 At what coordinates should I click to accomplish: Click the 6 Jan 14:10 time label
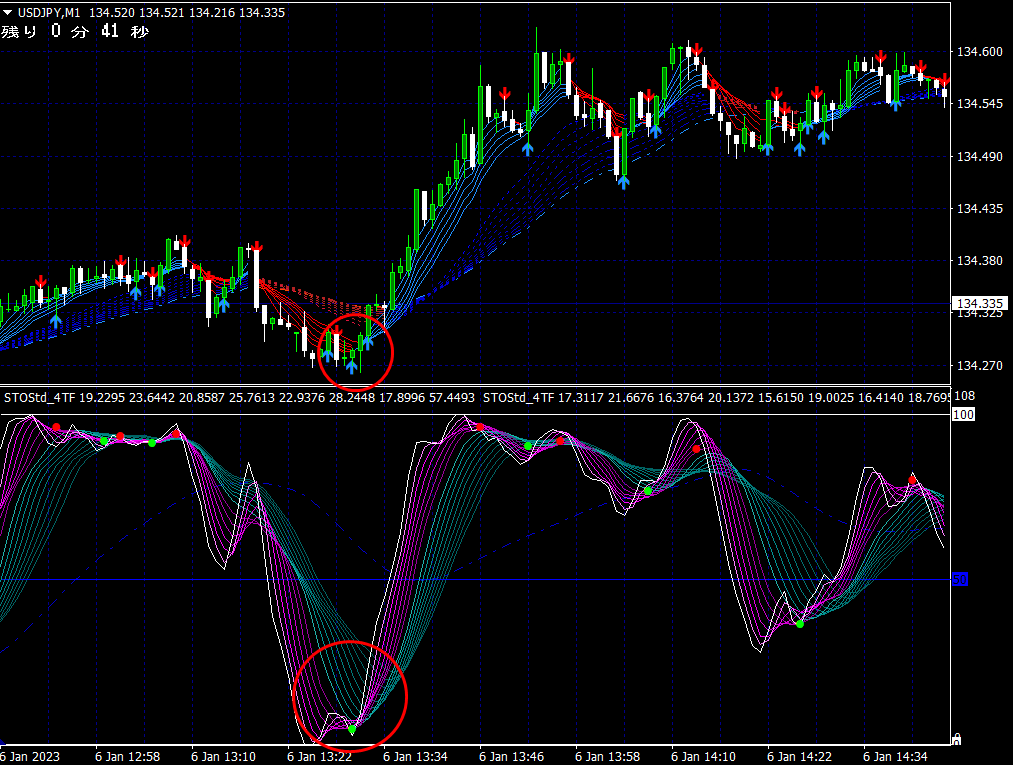pos(704,756)
